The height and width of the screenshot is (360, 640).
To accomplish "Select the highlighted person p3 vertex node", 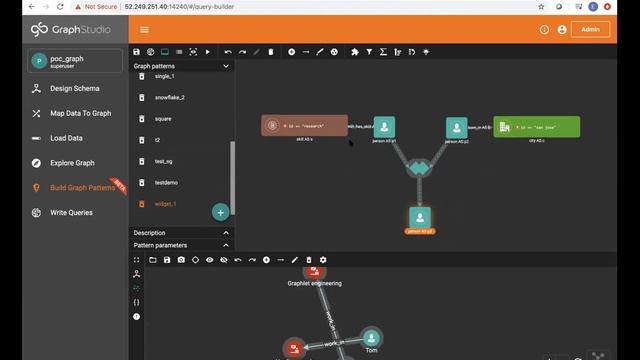I will coord(420,218).
